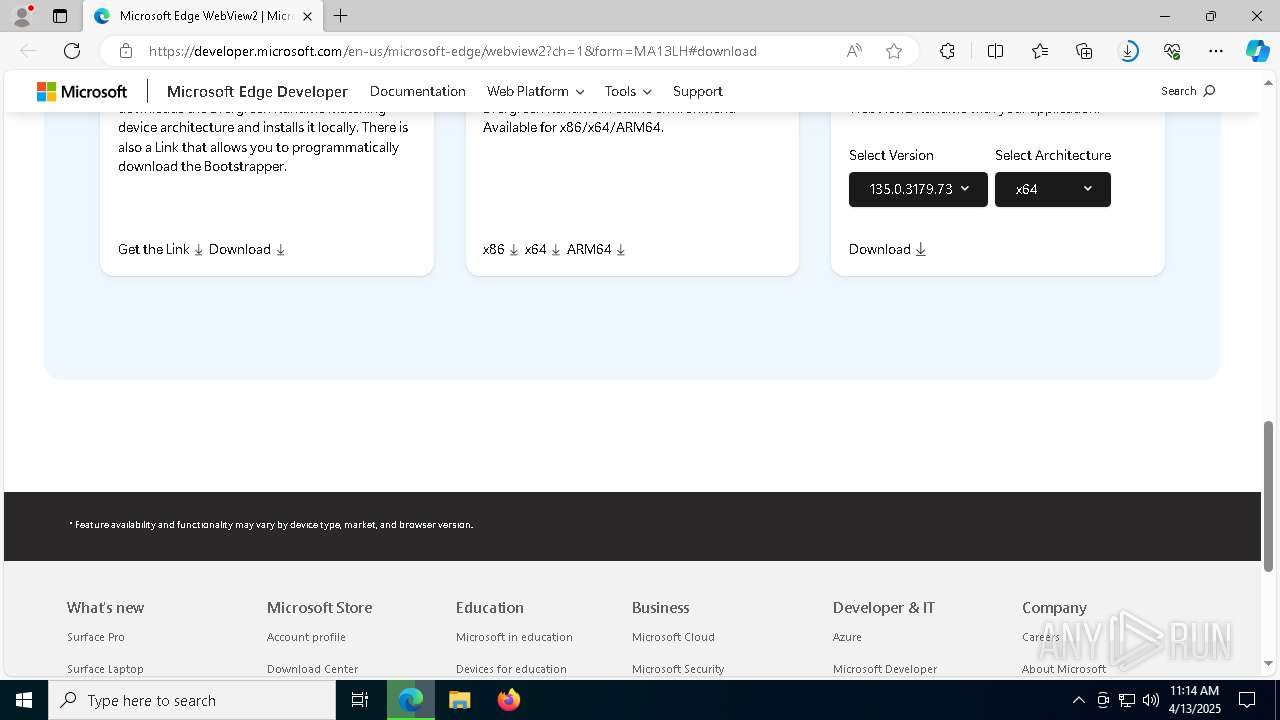Open the Download Center footer link
1280x720 pixels.
click(x=312, y=669)
